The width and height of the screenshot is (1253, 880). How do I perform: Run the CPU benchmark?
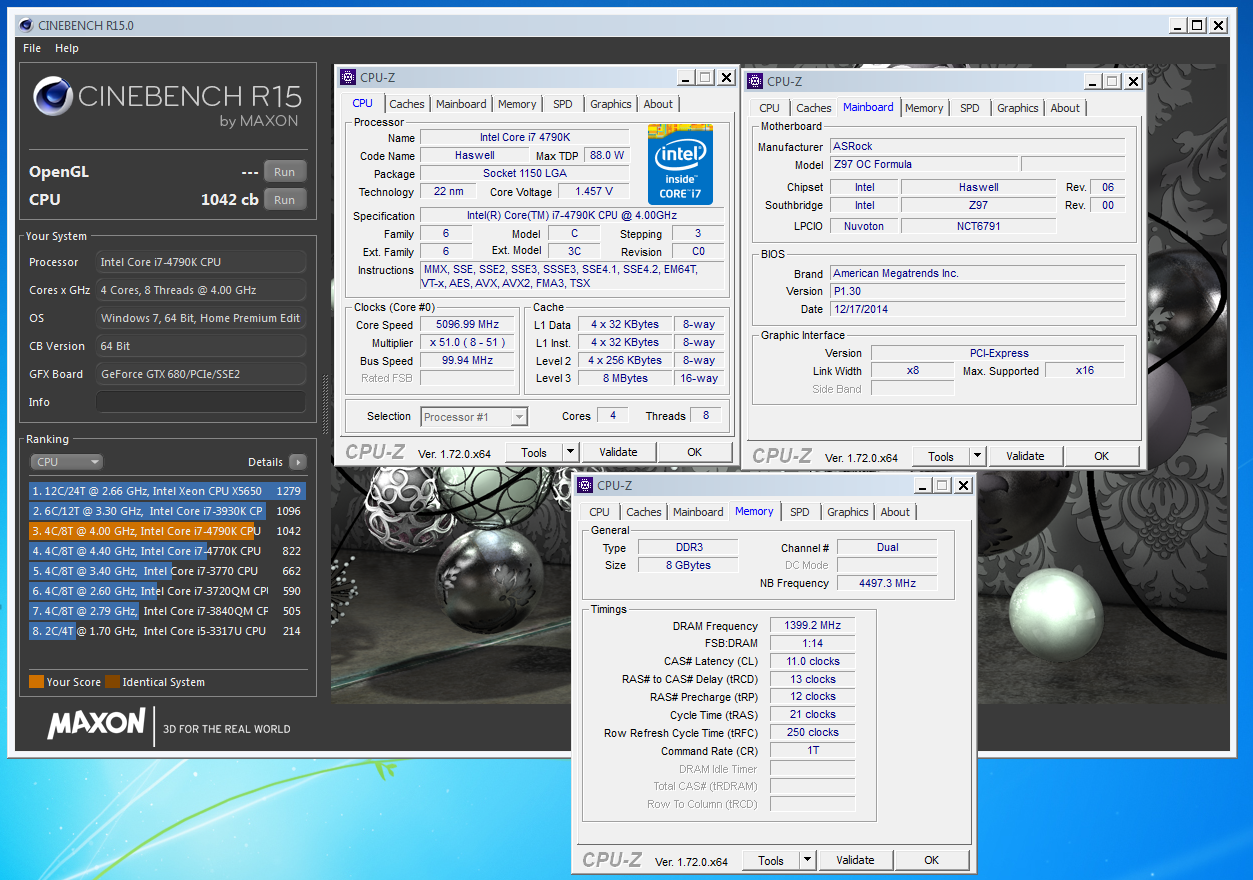click(285, 199)
